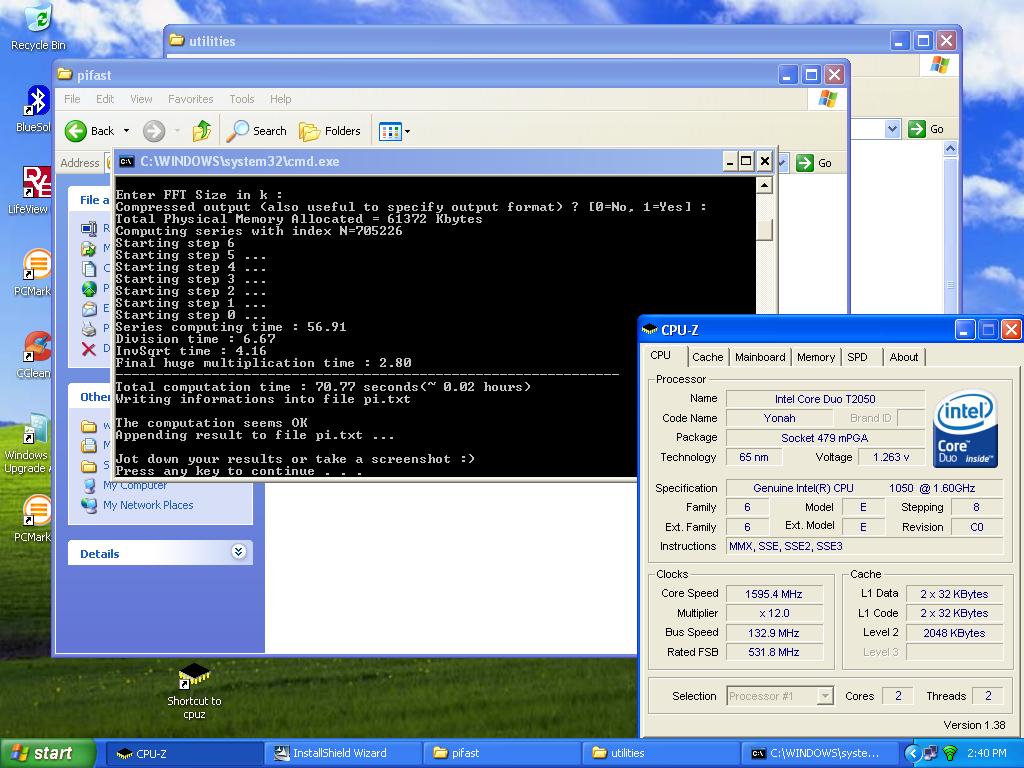1024x768 pixels.
Task: Click the Views icon in pifast toolbar
Action: pyautogui.click(x=390, y=132)
